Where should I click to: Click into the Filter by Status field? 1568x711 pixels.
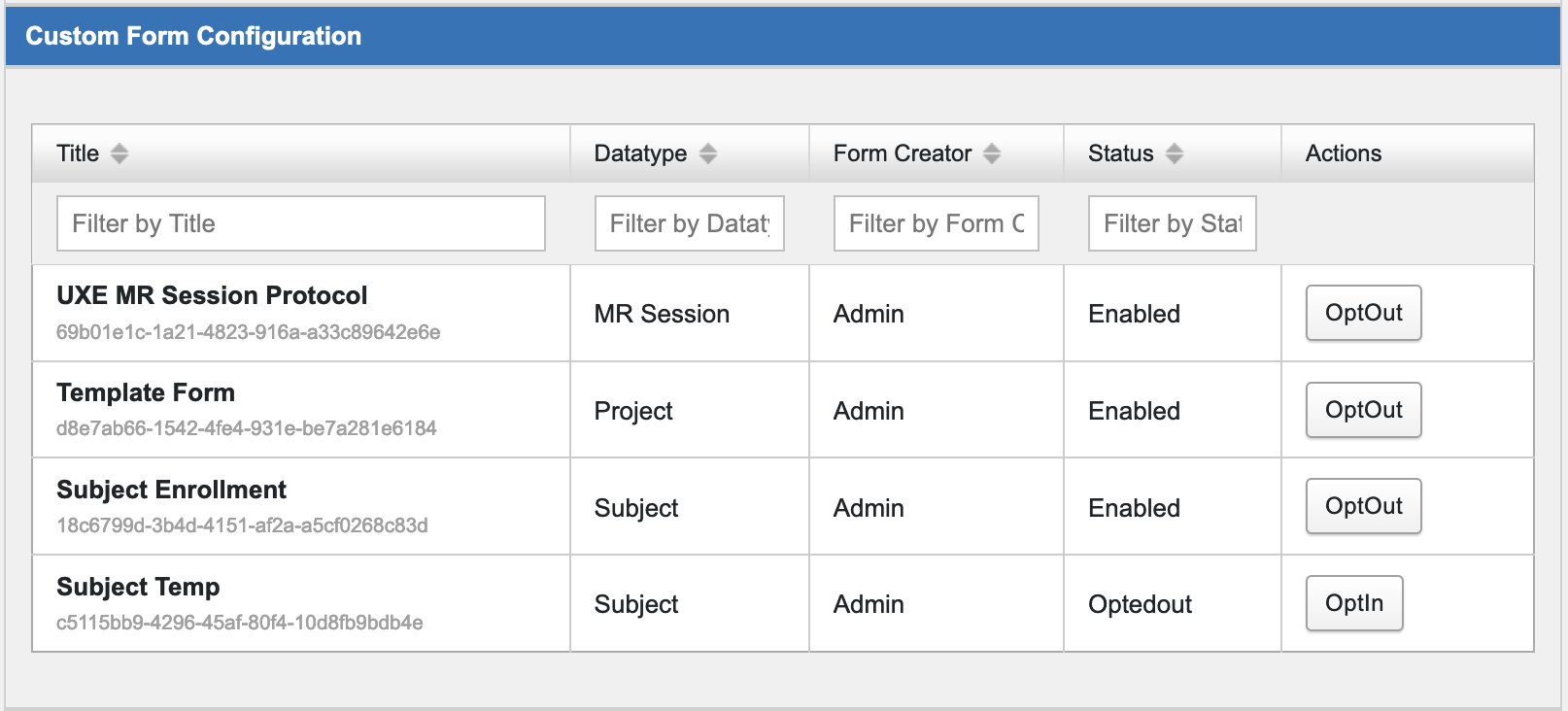1172,223
